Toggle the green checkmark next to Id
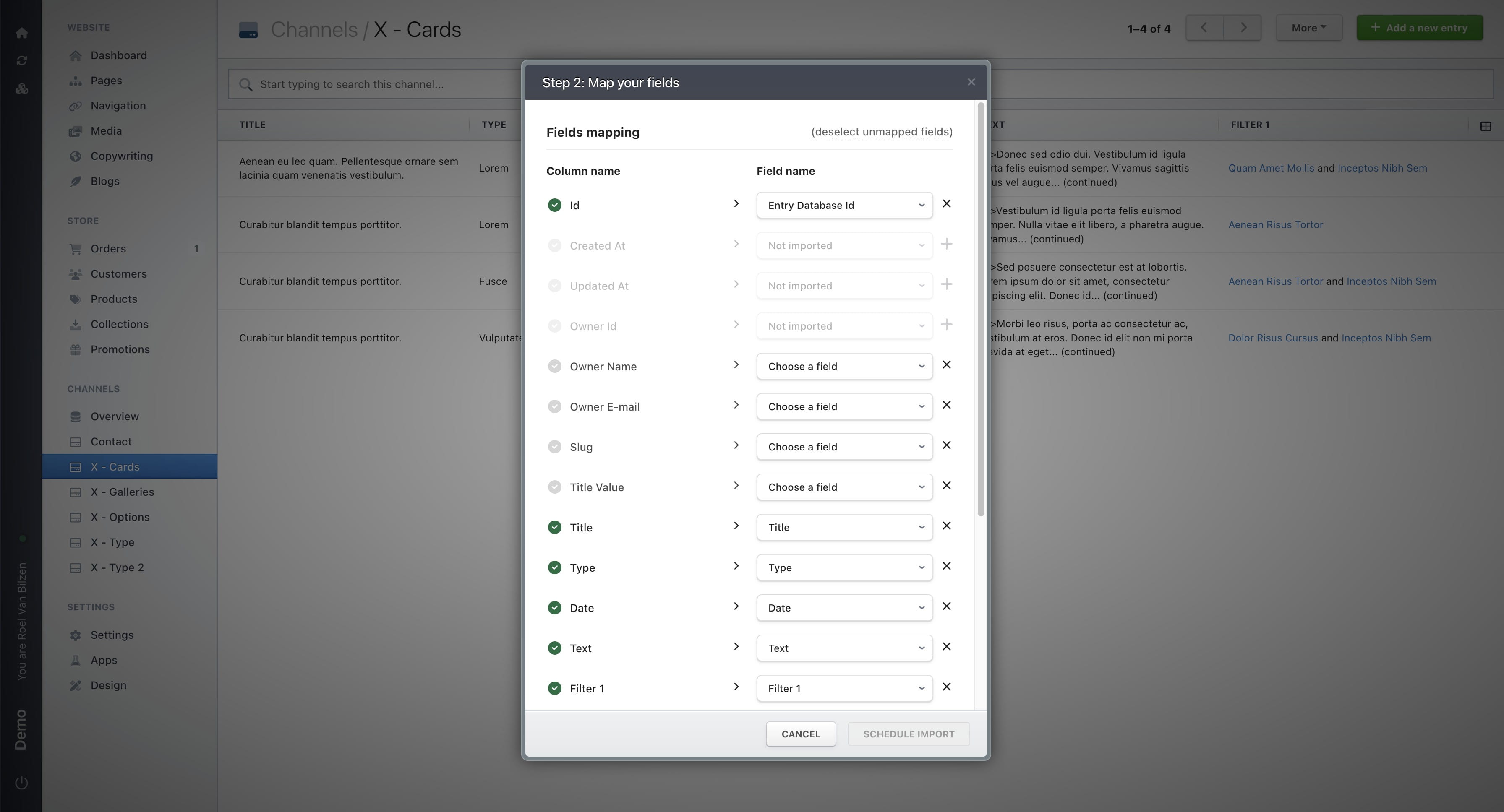Viewport: 1504px width, 812px height. [x=554, y=205]
